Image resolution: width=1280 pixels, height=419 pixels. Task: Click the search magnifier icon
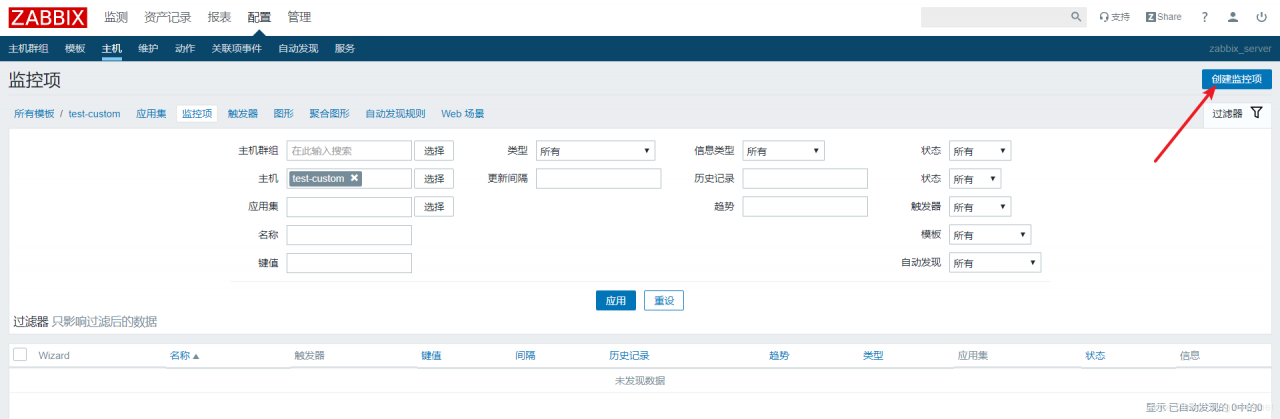point(1077,17)
